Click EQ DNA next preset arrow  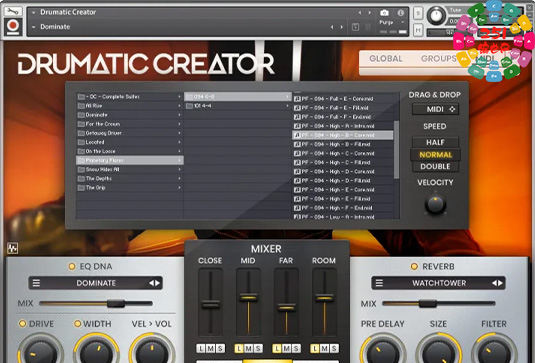pyautogui.click(x=158, y=283)
